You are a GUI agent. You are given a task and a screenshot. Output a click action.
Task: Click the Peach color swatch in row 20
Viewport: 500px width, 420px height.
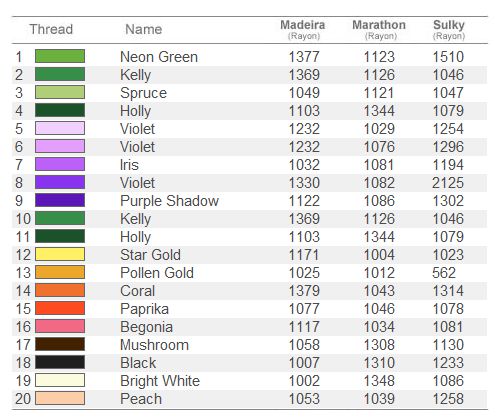(60, 398)
